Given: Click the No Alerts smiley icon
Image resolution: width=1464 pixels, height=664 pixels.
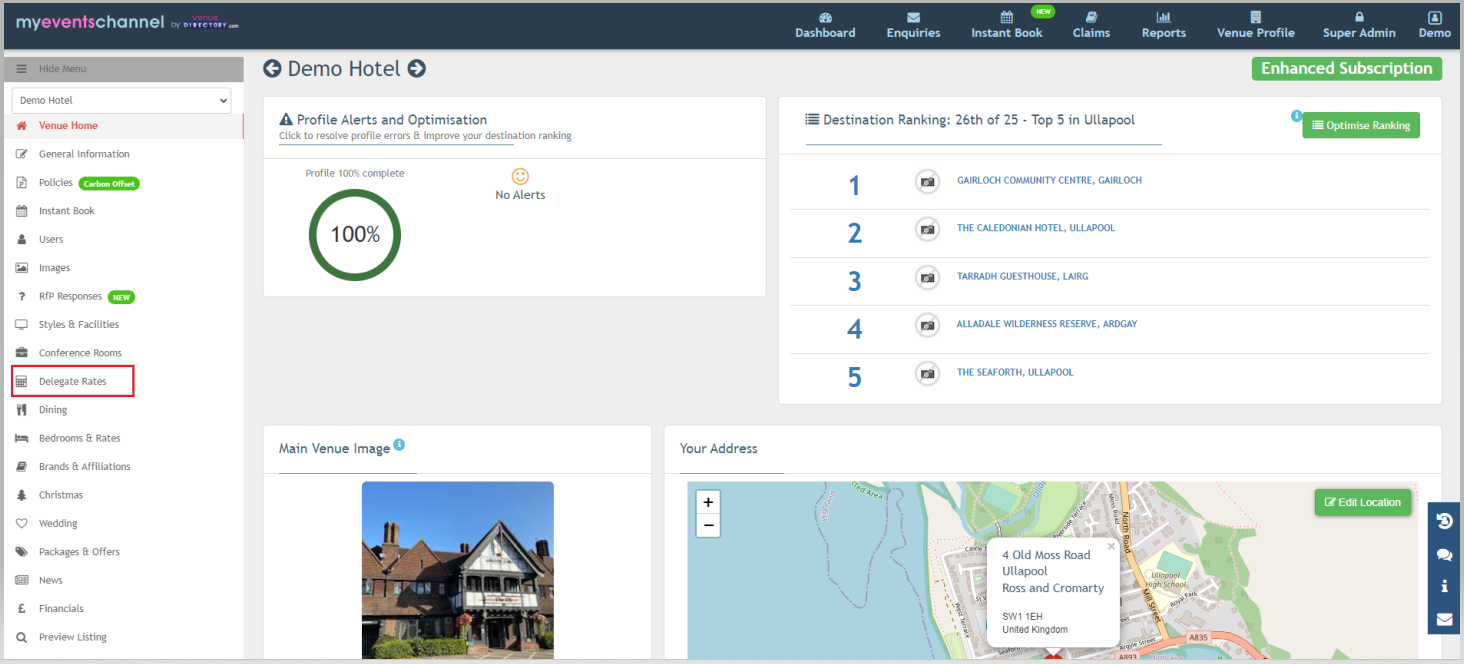Looking at the screenshot, I should tap(520, 176).
